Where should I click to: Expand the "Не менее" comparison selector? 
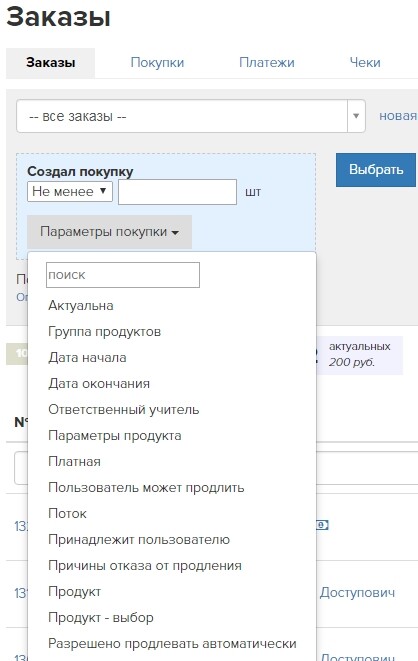70,191
